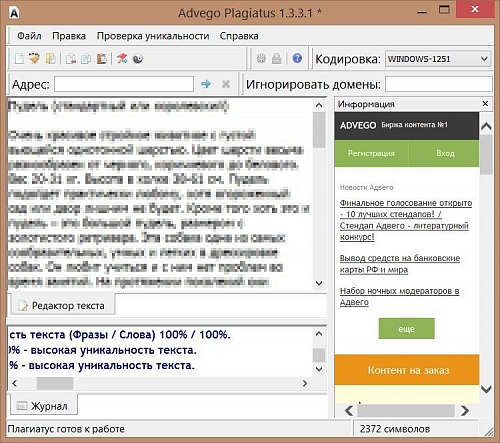Click the text editor scroll down arrow
This screenshot has width=500, height=443.
point(319,283)
